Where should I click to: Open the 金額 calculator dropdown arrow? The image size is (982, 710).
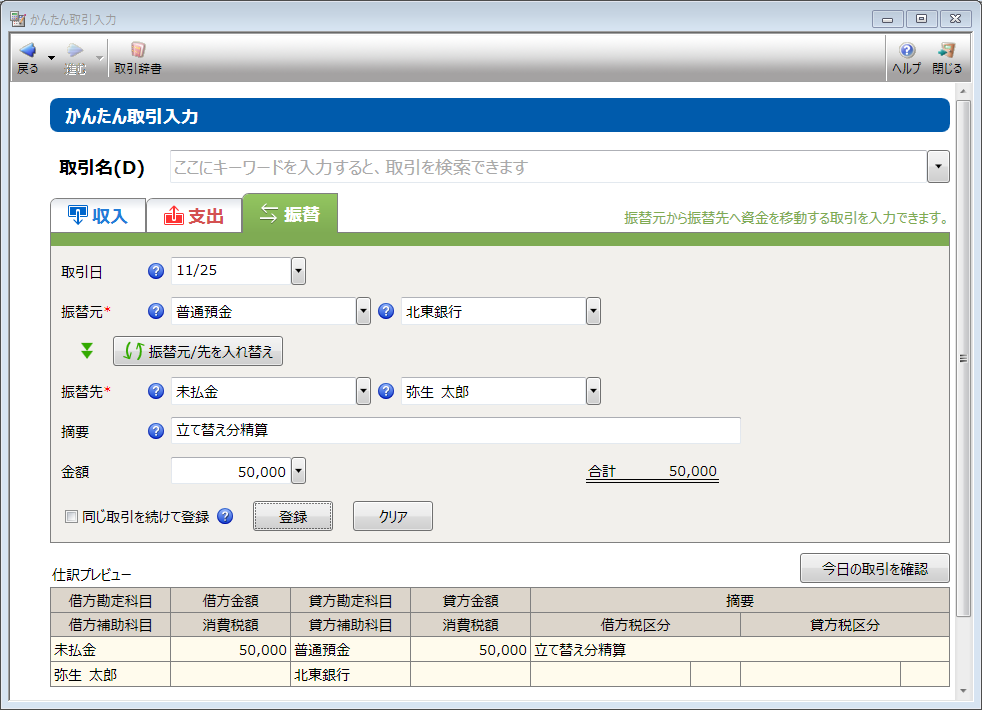(x=298, y=471)
